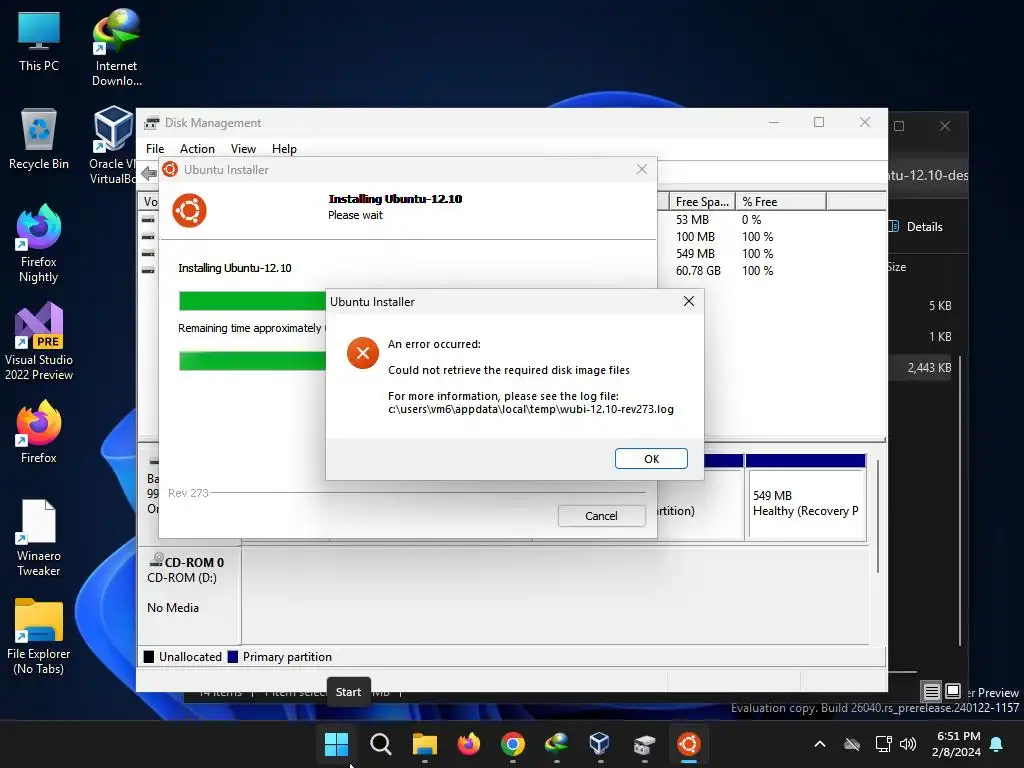Click the Windows Start button
Viewport: 1024px width, 768px height.
click(336, 744)
